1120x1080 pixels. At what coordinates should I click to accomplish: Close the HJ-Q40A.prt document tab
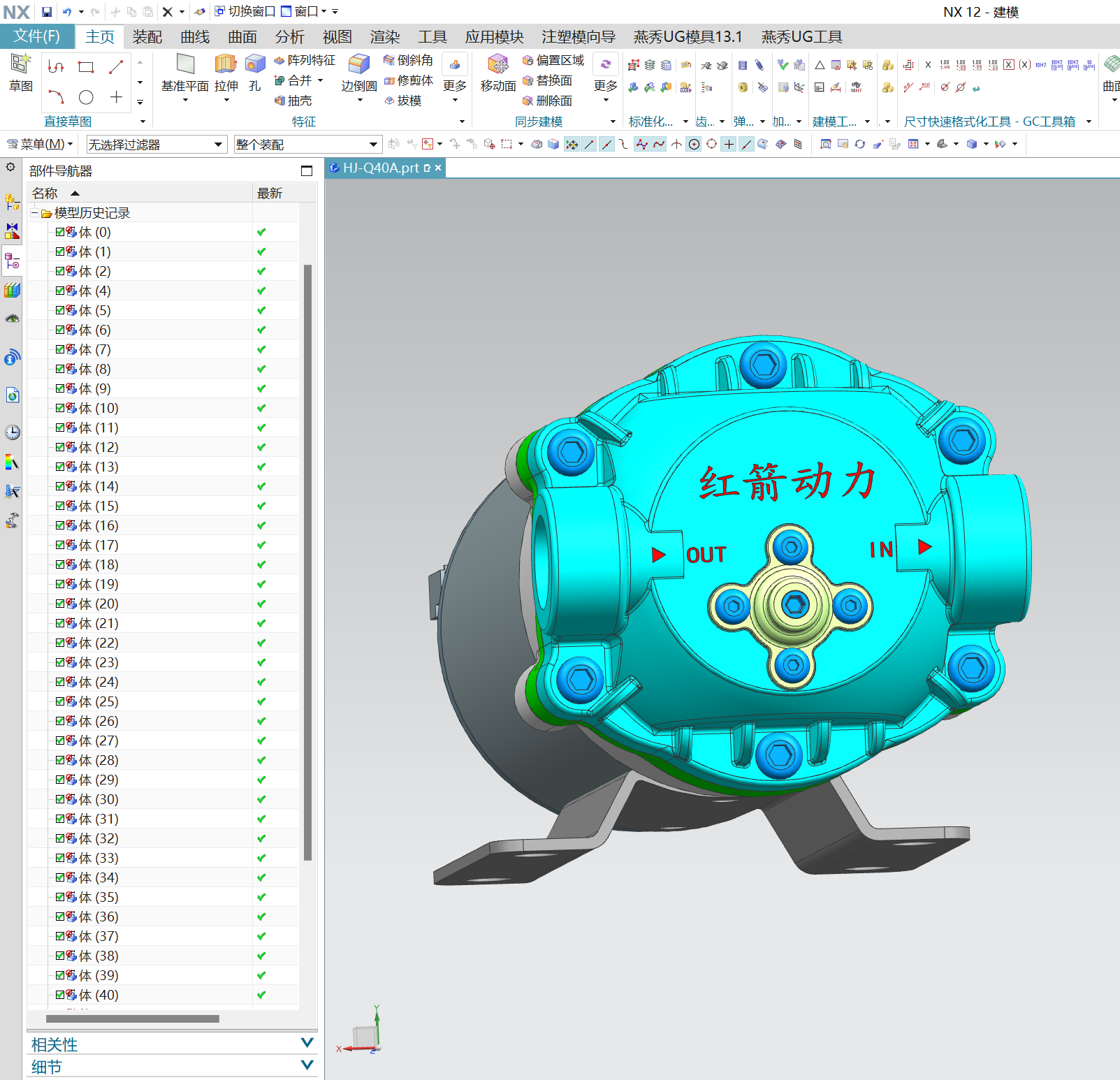coord(438,168)
